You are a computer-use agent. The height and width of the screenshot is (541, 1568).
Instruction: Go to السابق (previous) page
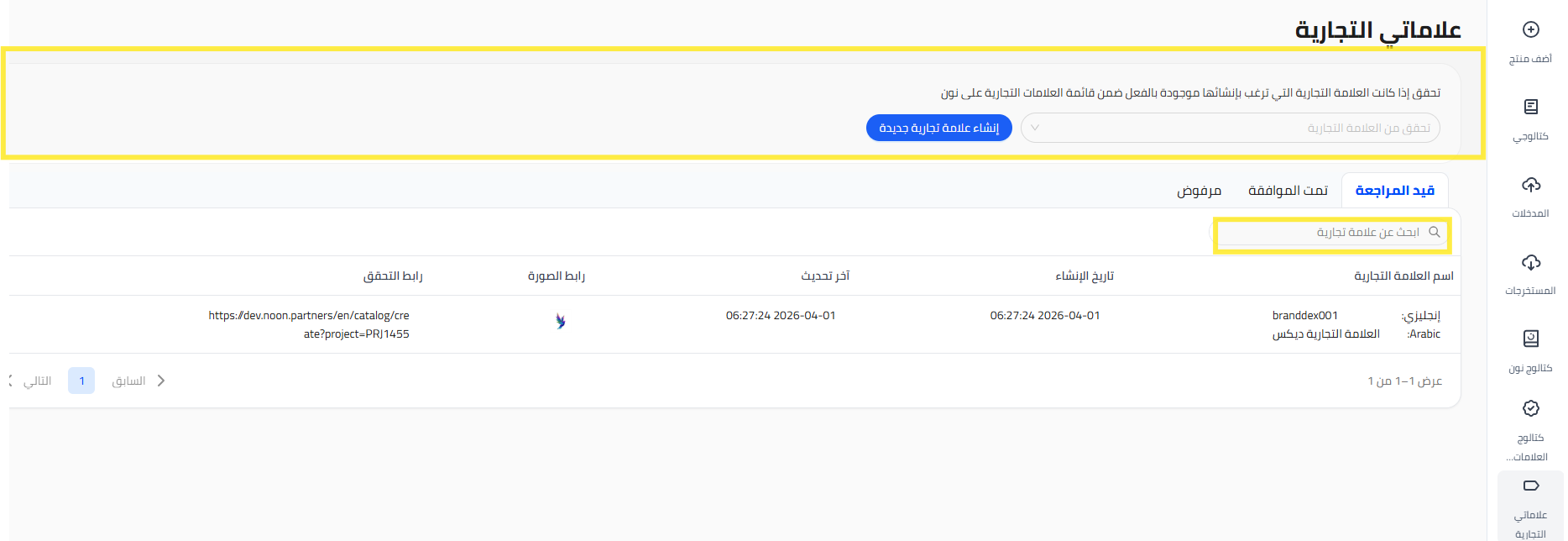139,381
